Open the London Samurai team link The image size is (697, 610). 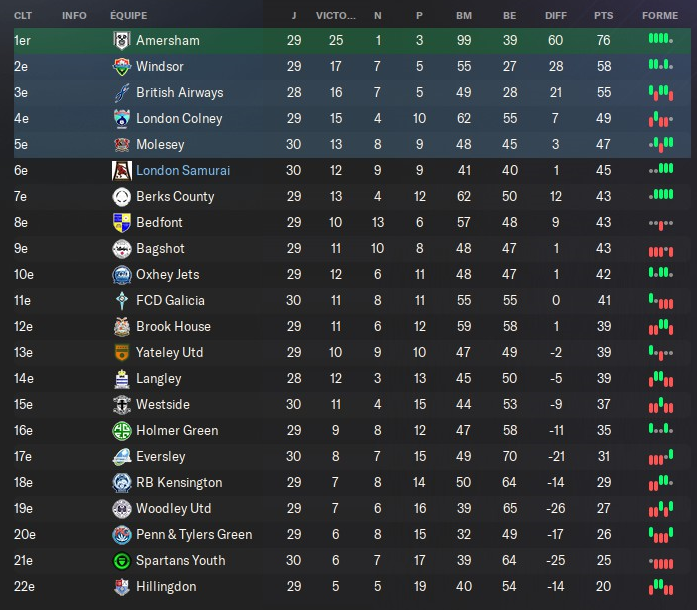183,171
